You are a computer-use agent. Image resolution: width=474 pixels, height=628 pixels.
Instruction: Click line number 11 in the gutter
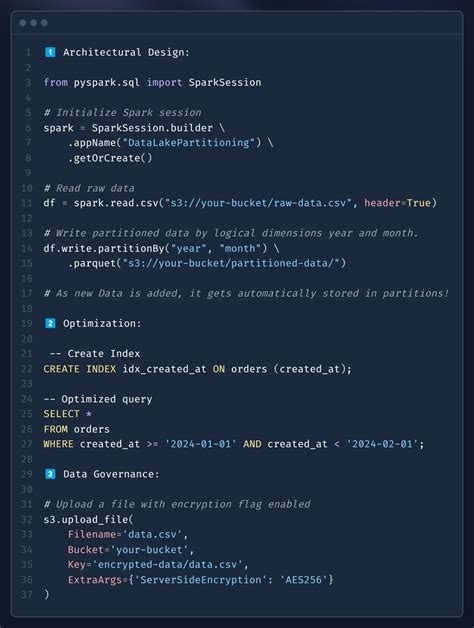pyautogui.click(x=26, y=203)
